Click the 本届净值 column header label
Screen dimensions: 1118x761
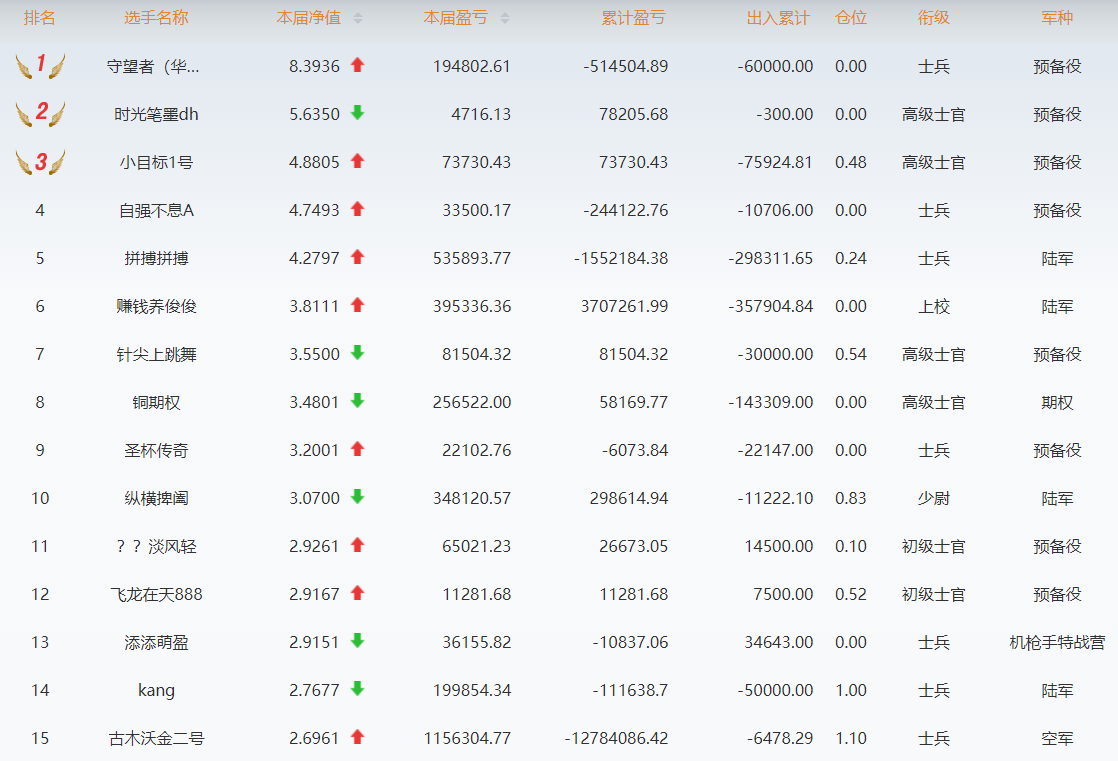tap(309, 18)
